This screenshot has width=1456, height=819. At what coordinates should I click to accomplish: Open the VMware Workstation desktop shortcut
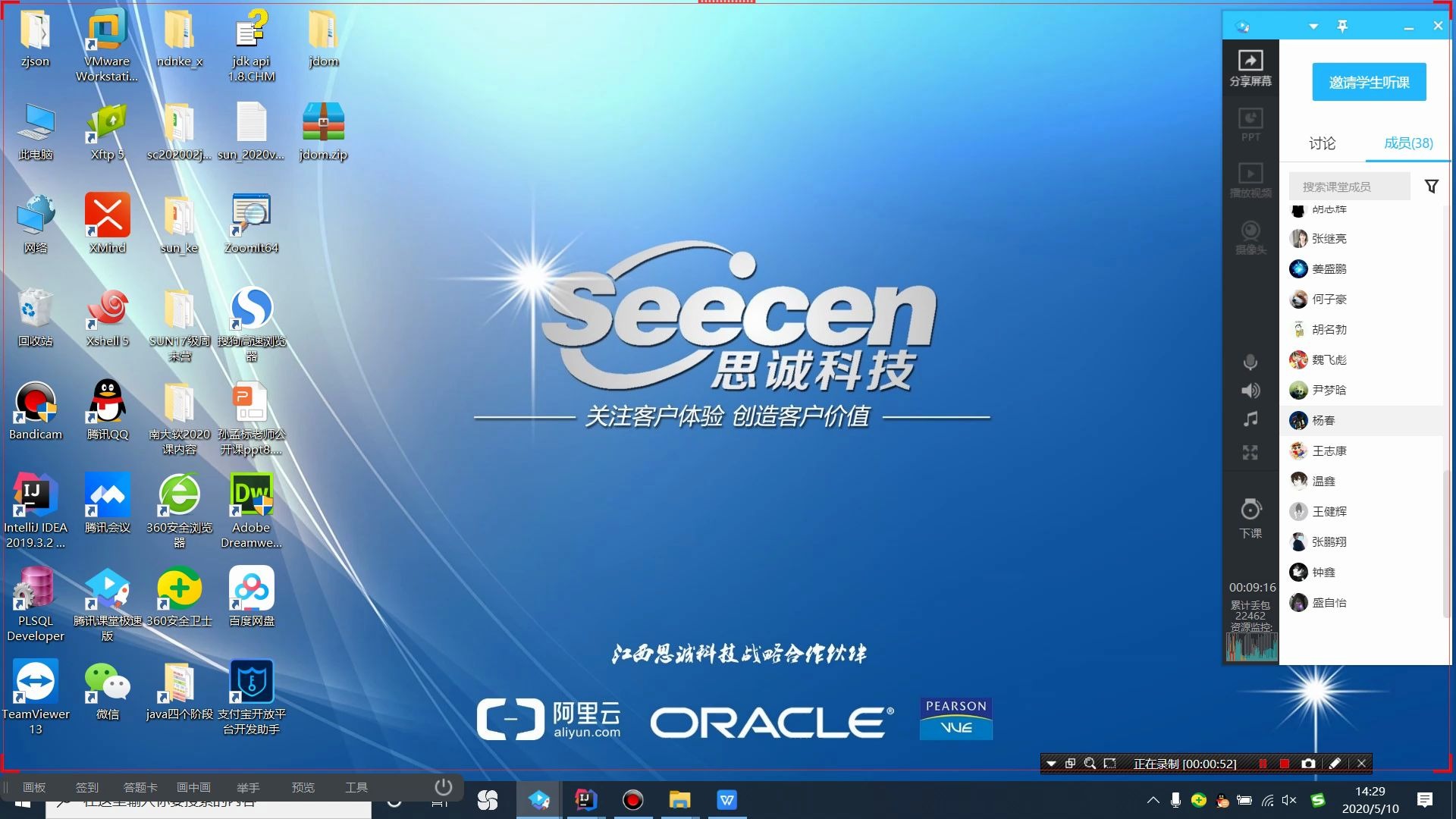[x=108, y=45]
